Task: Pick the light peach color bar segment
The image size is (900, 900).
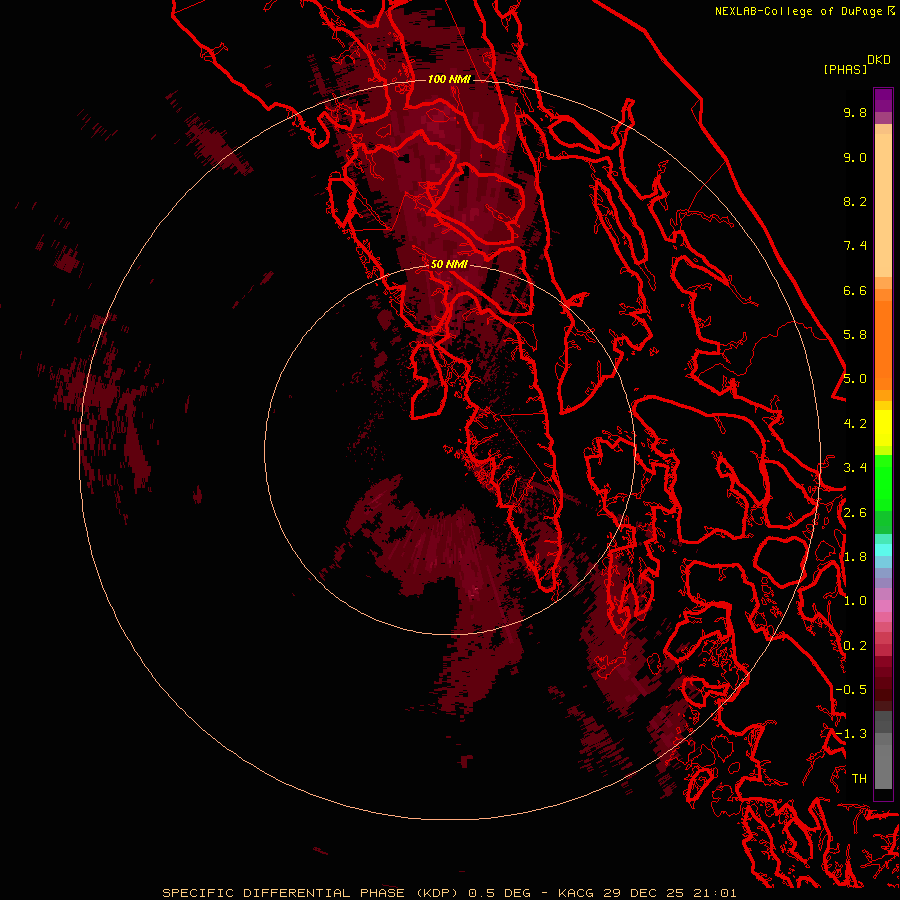Action: (883, 205)
